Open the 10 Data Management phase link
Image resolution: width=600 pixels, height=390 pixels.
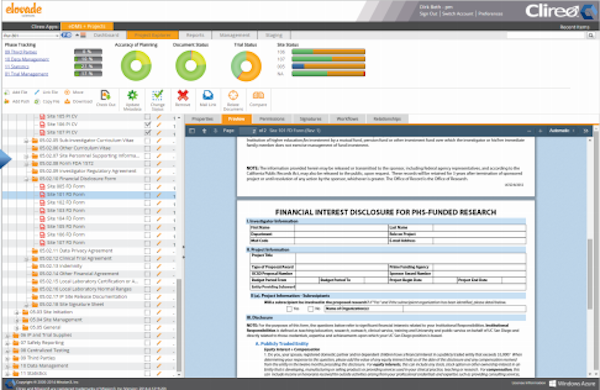pos(27,59)
